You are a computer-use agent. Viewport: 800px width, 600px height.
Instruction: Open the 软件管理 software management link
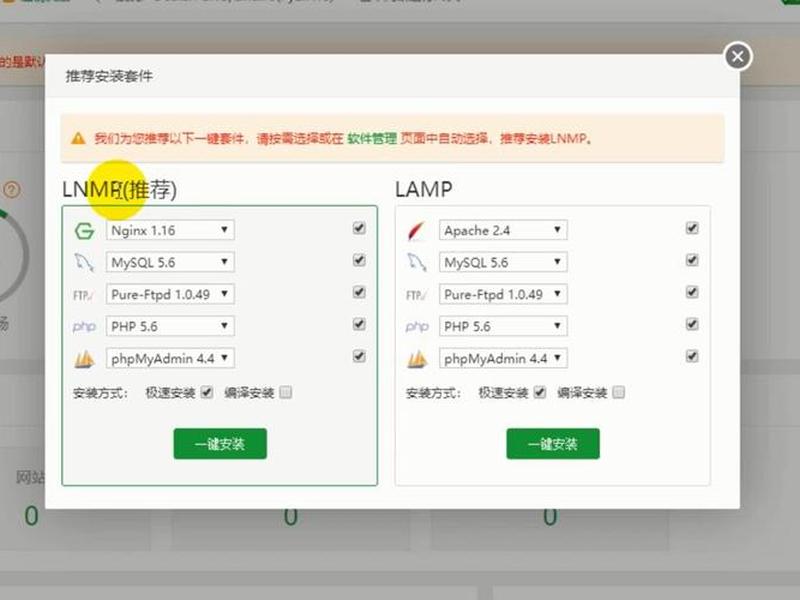click(x=372, y=138)
